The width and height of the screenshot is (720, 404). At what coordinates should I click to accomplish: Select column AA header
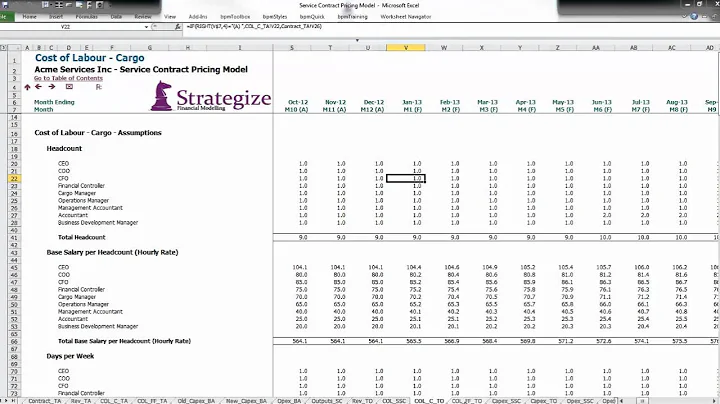click(x=596, y=47)
